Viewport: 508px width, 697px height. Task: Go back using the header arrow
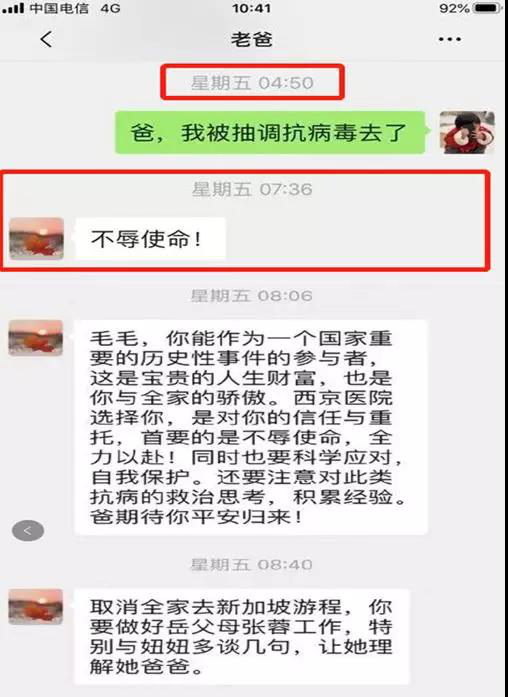tap(46, 39)
